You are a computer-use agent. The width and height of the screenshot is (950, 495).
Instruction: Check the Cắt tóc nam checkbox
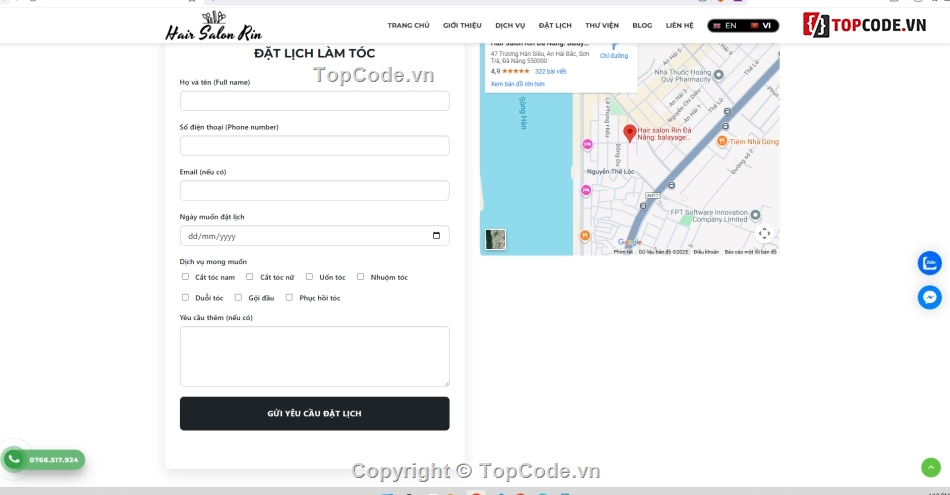pos(185,277)
